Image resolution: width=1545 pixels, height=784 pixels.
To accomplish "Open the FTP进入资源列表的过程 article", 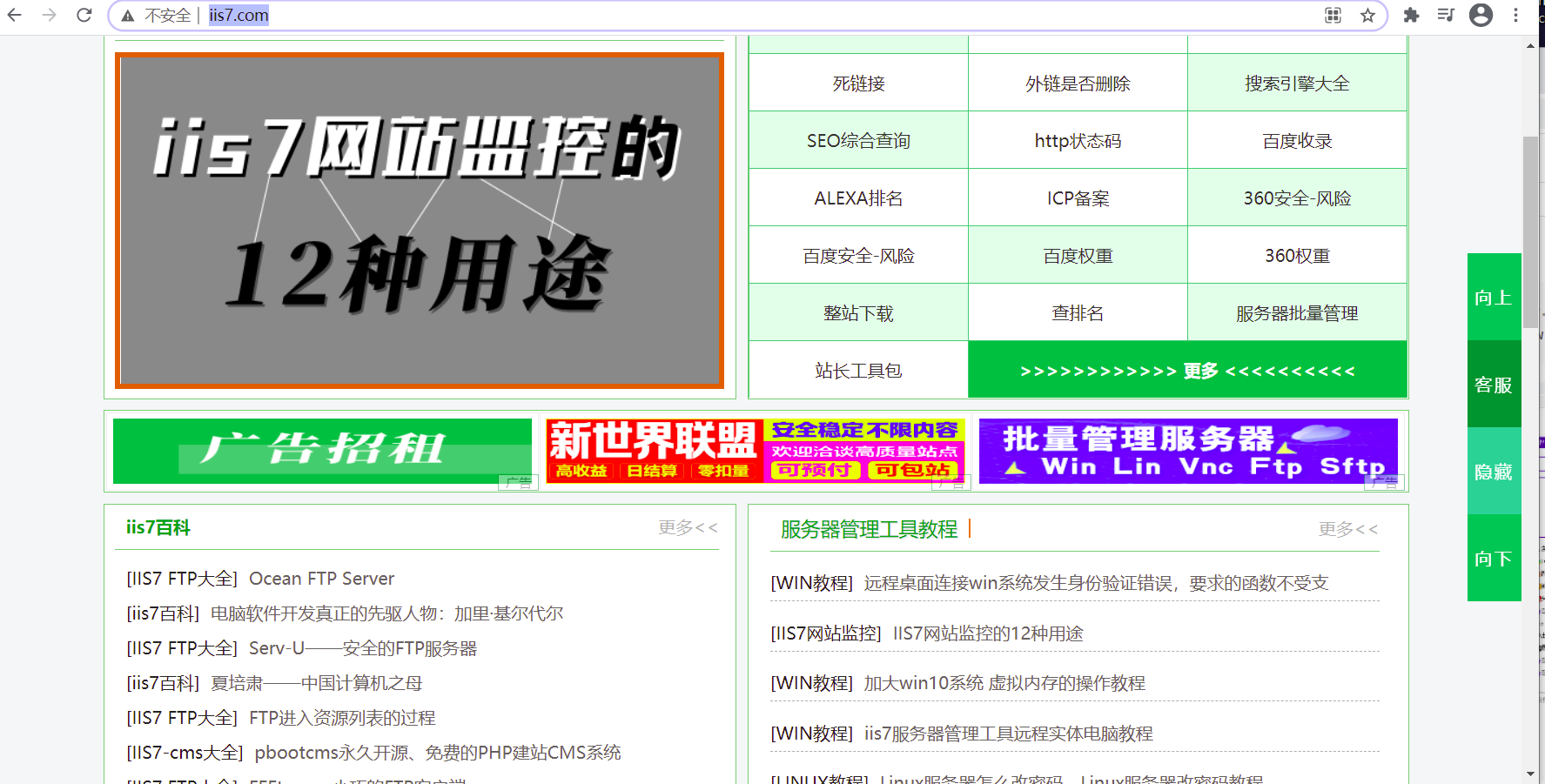I will tap(342, 718).
